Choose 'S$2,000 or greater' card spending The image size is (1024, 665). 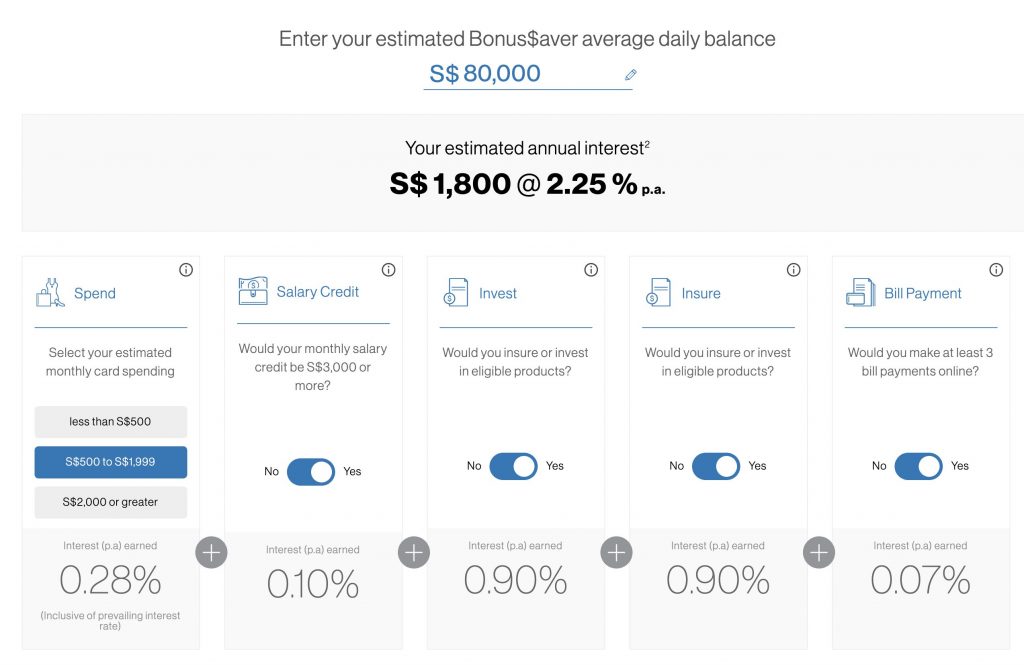pyautogui.click(x=110, y=502)
